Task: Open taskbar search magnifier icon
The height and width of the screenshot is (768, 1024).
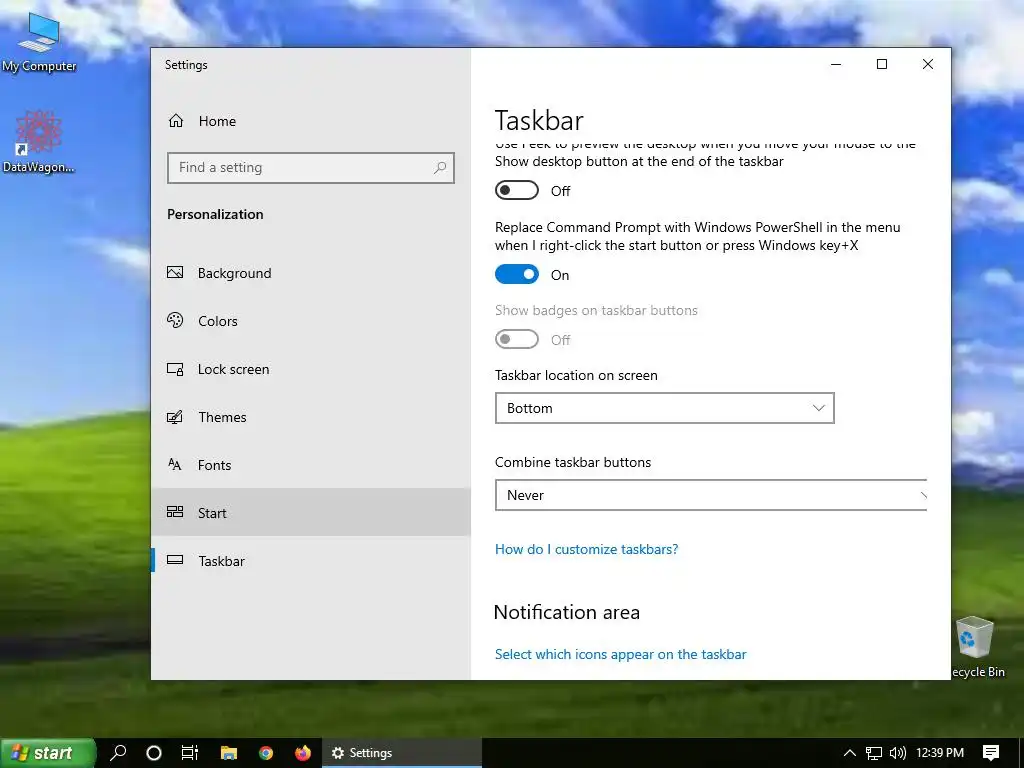Action: point(118,753)
